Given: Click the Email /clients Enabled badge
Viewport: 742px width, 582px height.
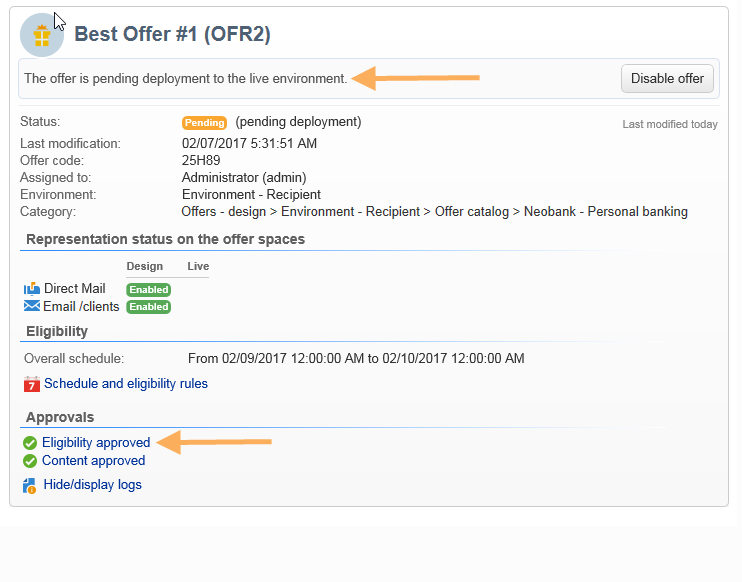Looking at the screenshot, I should click(x=148, y=307).
